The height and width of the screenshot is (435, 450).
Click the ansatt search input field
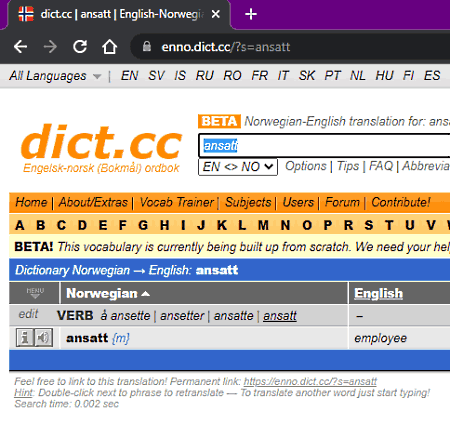pyautogui.click(x=324, y=146)
